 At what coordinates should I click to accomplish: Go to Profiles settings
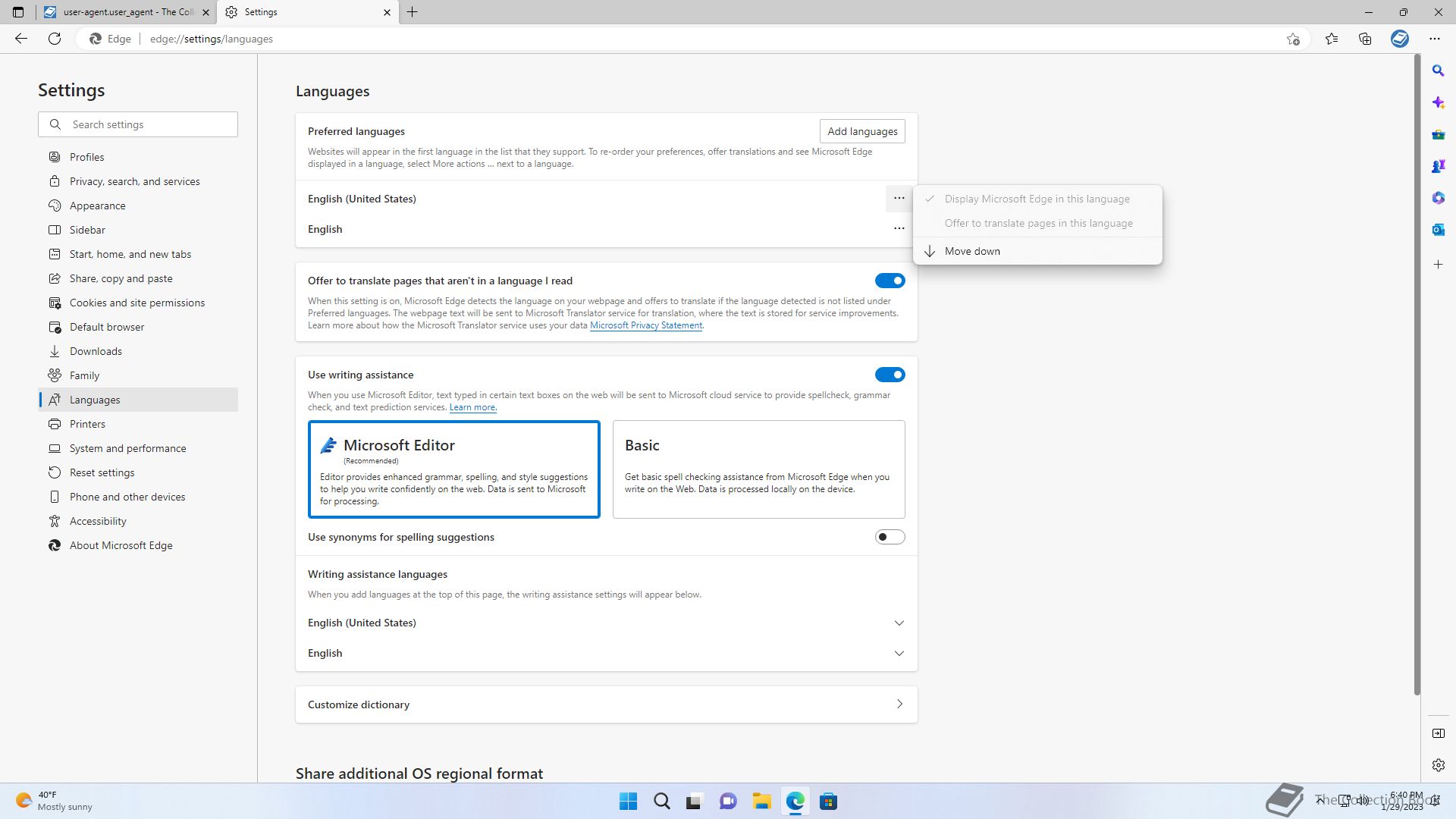(138, 157)
